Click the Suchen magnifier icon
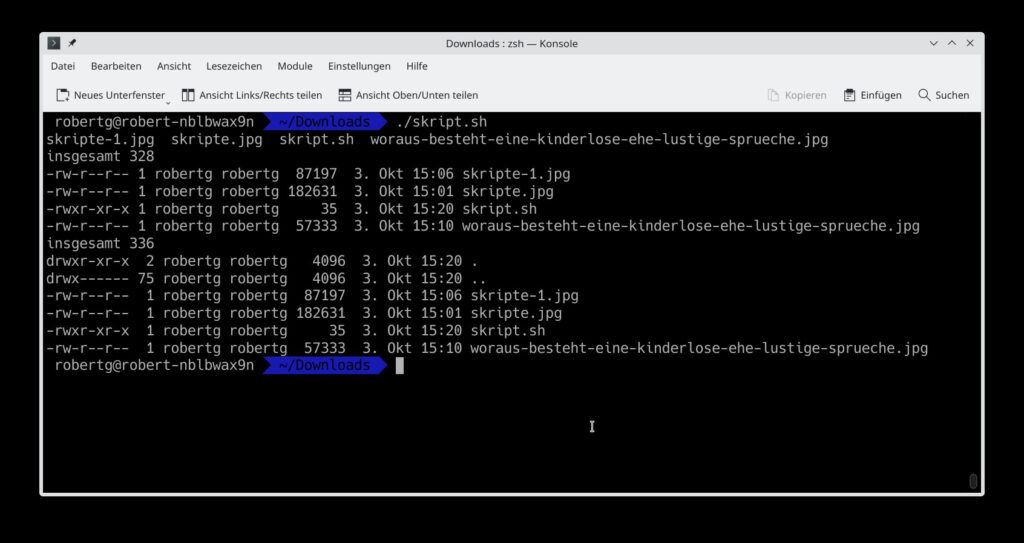Viewport: 1024px width, 543px height. click(x=924, y=95)
